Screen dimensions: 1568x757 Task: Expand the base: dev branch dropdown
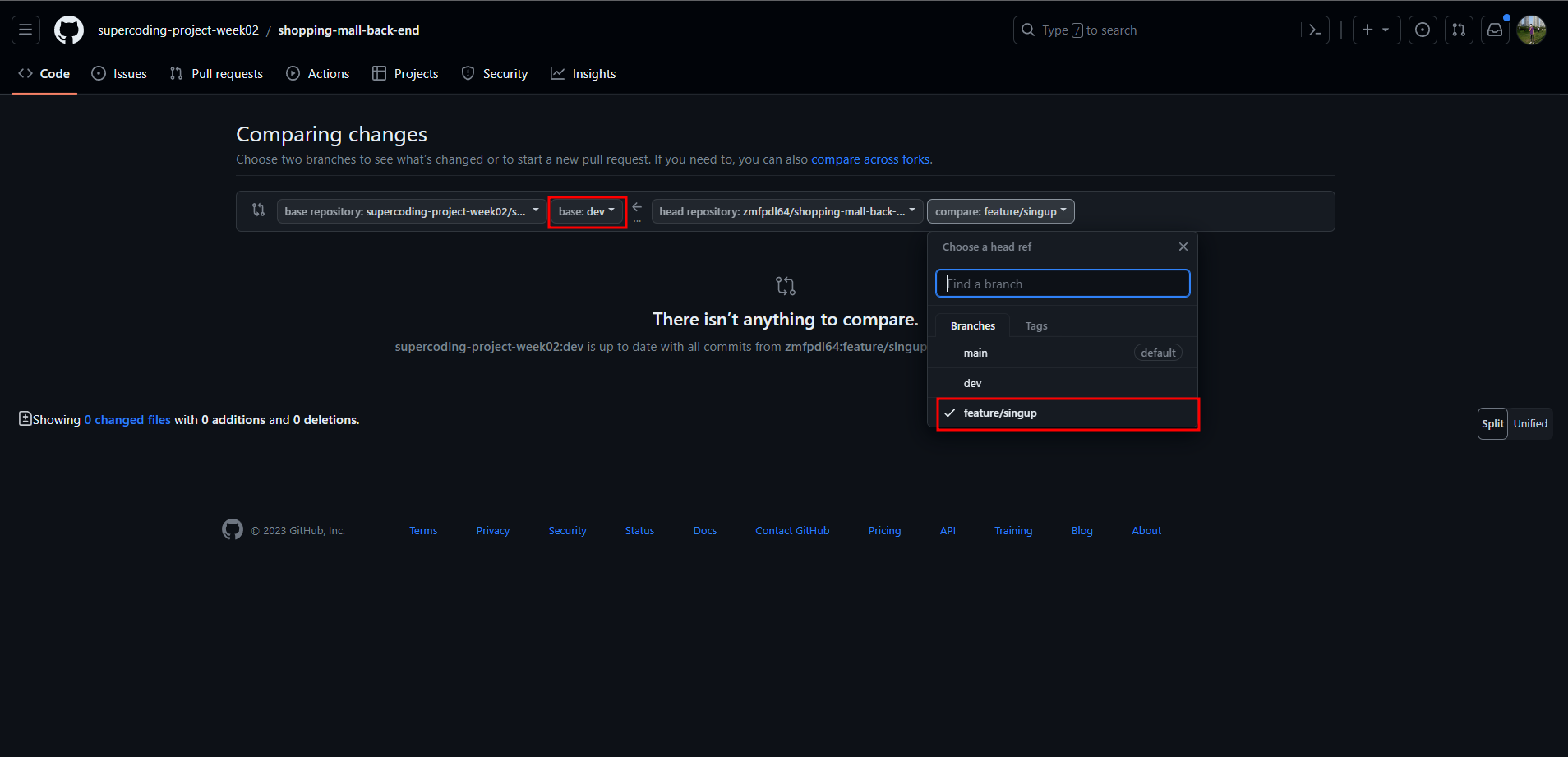587,211
